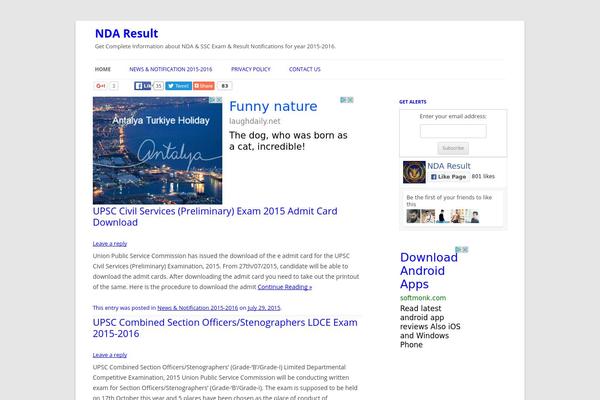Click the share count 83 box
Viewport: 600px width, 400px height.
[x=225, y=86]
